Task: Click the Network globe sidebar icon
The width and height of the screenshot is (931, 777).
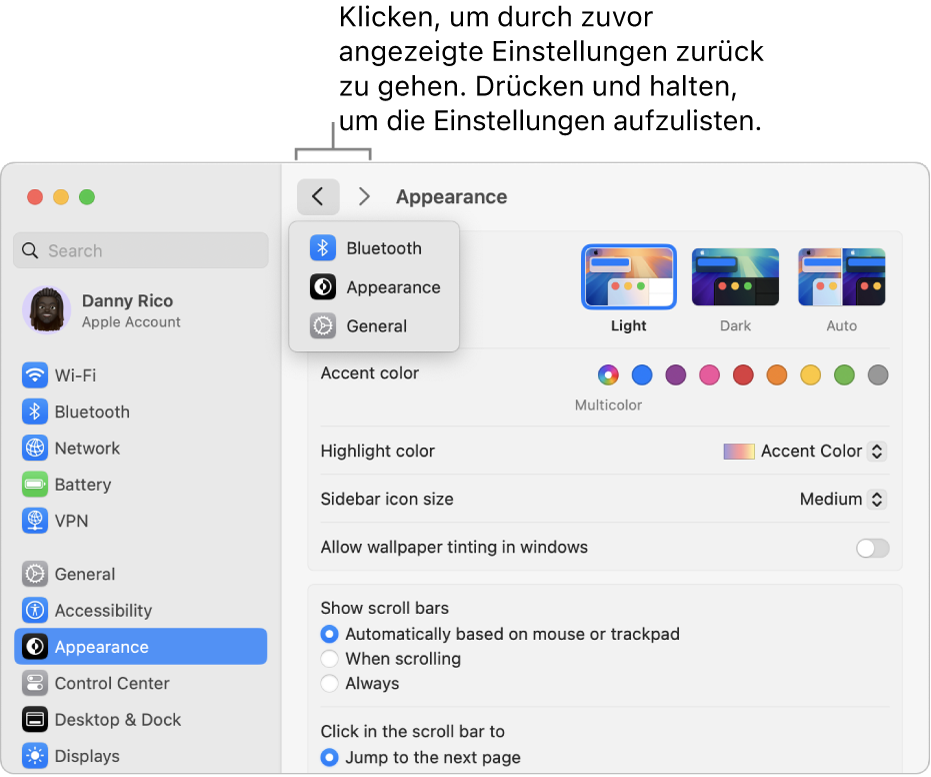Action: (x=35, y=448)
